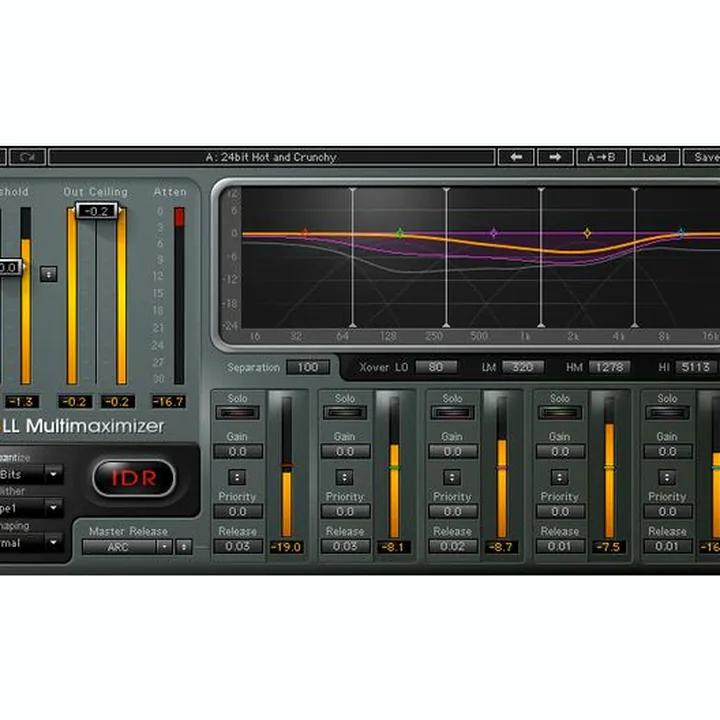Click the band meter readout -8.7
720x720 pixels.
point(501,547)
